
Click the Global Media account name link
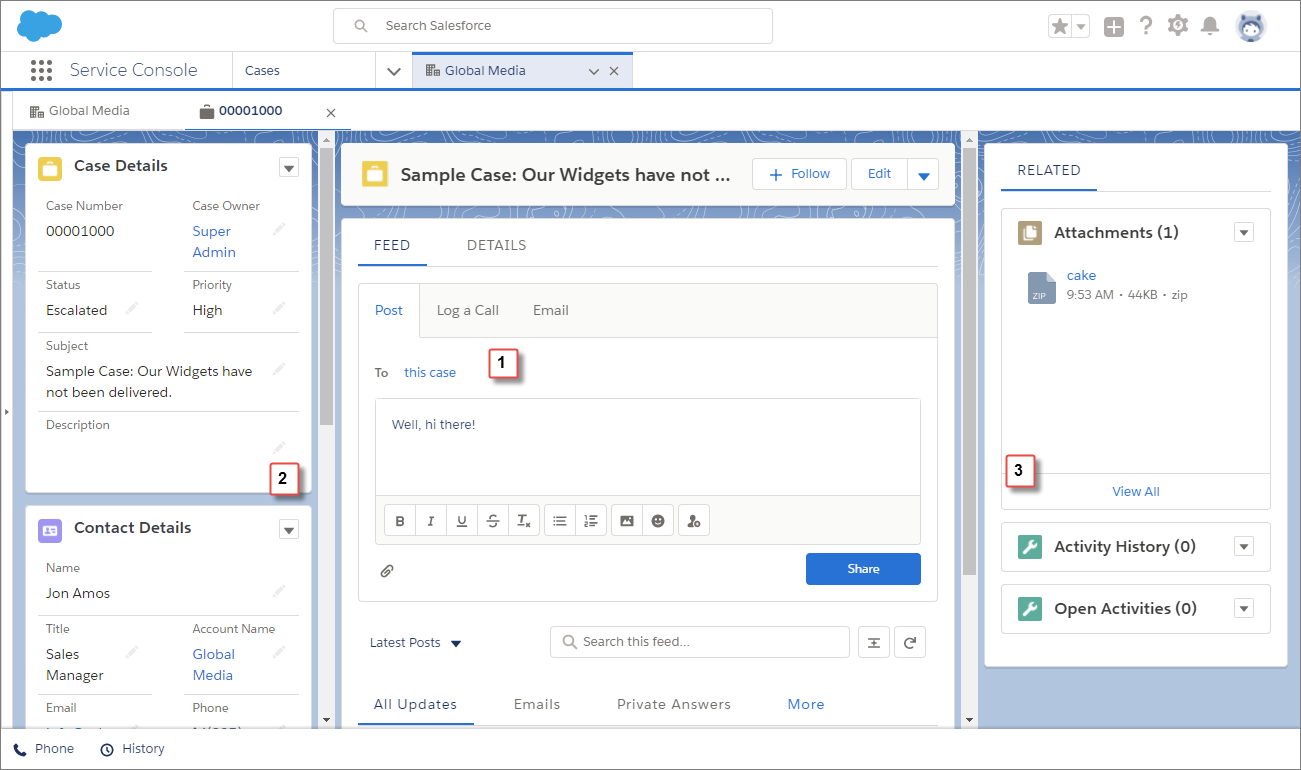pos(214,665)
